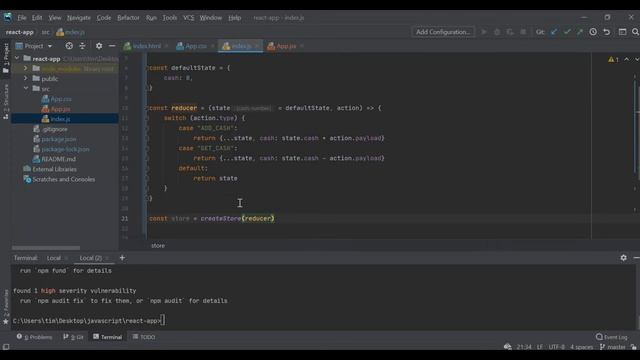The image size is (640, 360).
Task: Collapse the react-app root folder
Action: point(17,58)
